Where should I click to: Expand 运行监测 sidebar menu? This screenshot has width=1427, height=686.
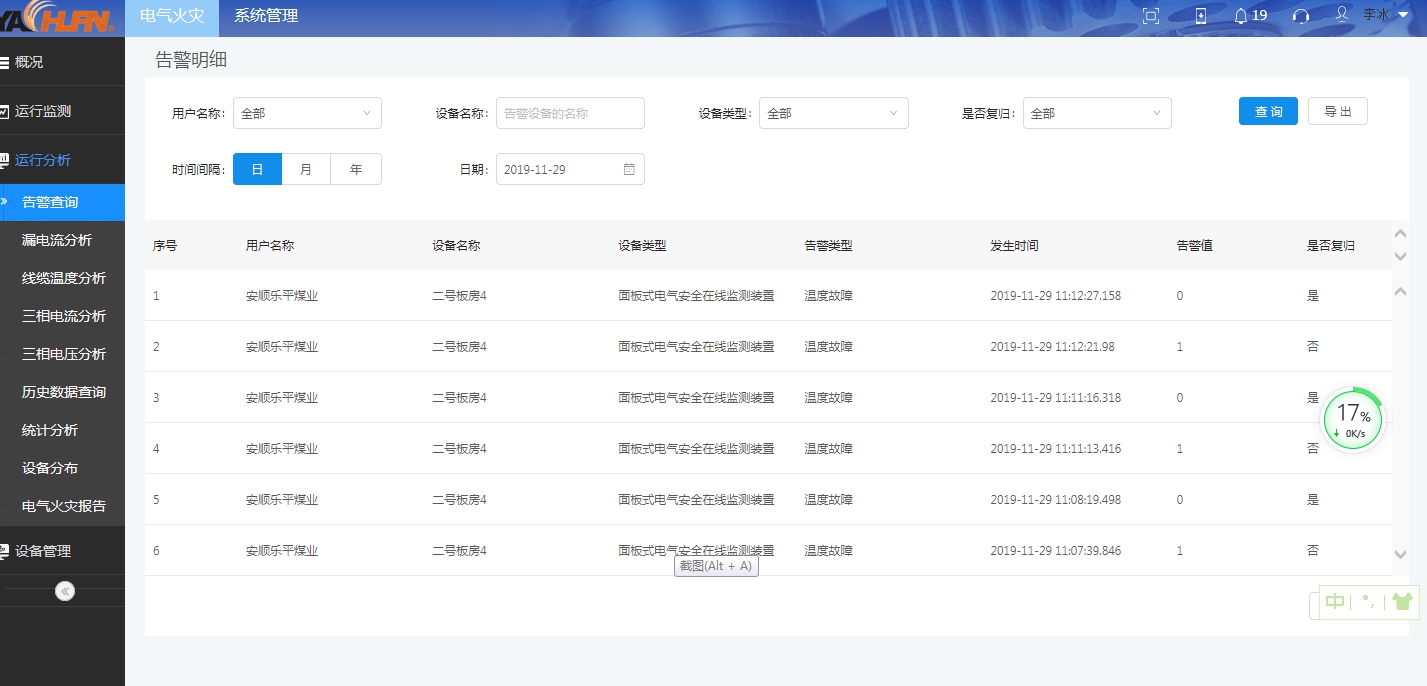pos(62,111)
